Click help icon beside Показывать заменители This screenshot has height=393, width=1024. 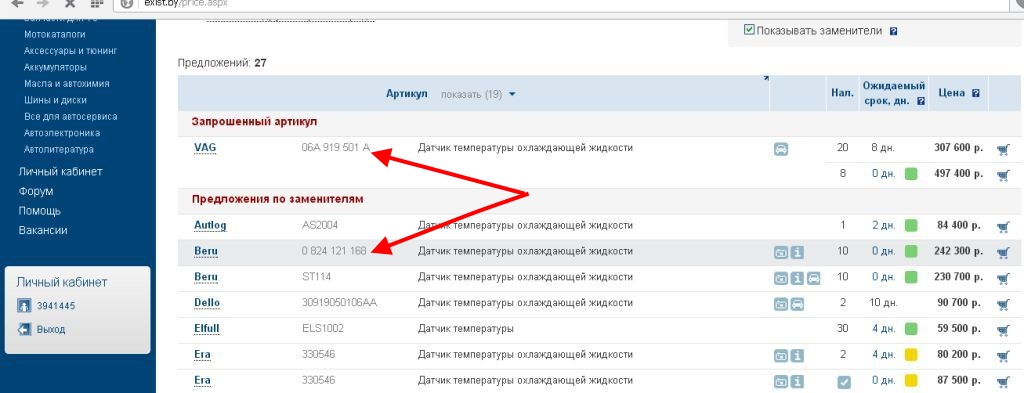[893, 31]
